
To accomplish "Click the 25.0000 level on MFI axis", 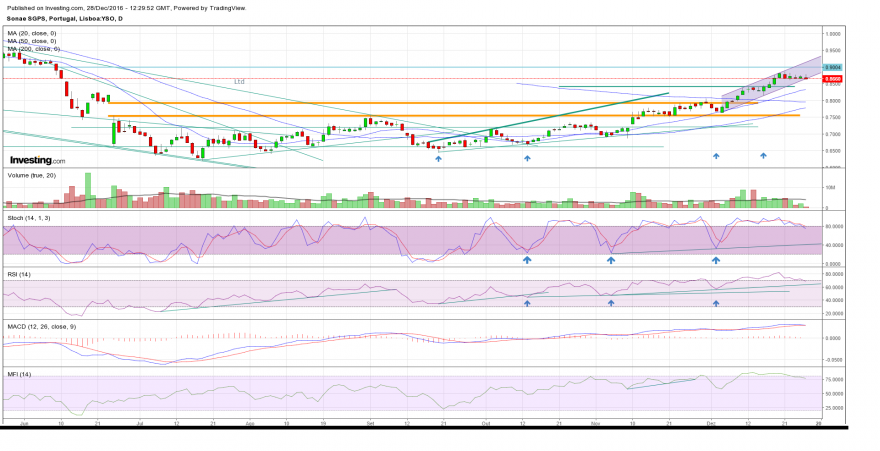I will (833, 409).
